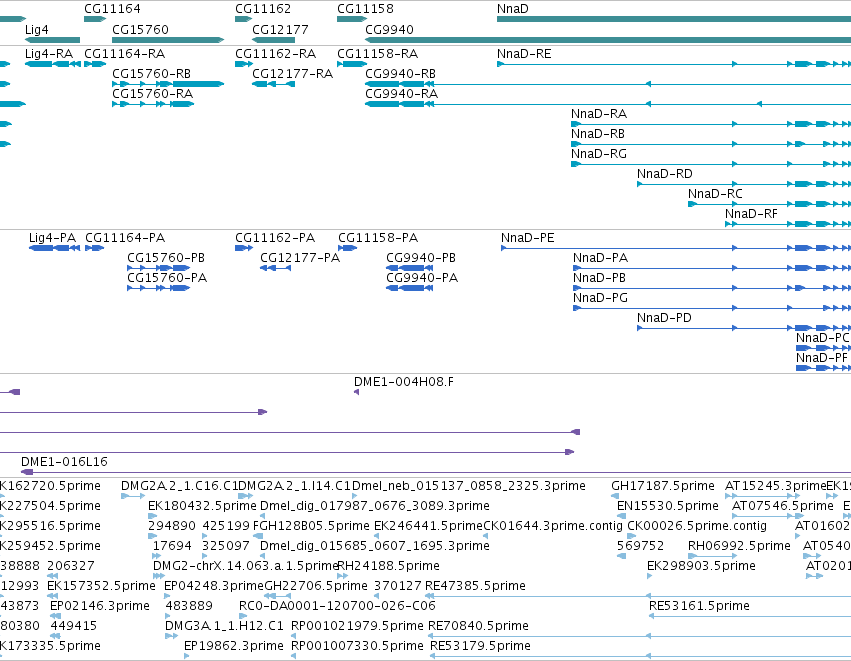
Task: Select EST RH06992.5prime
Action: point(712,556)
